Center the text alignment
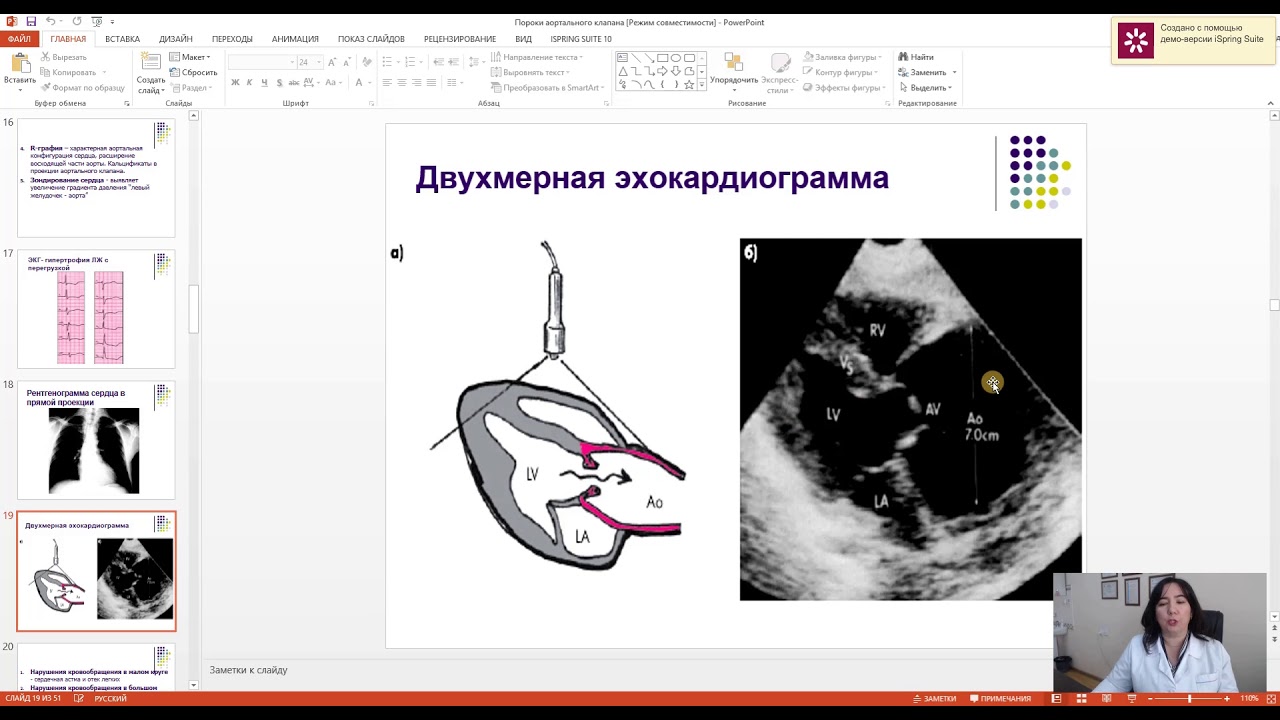Image resolution: width=1280 pixels, height=720 pixels. (x=402, y=82)
